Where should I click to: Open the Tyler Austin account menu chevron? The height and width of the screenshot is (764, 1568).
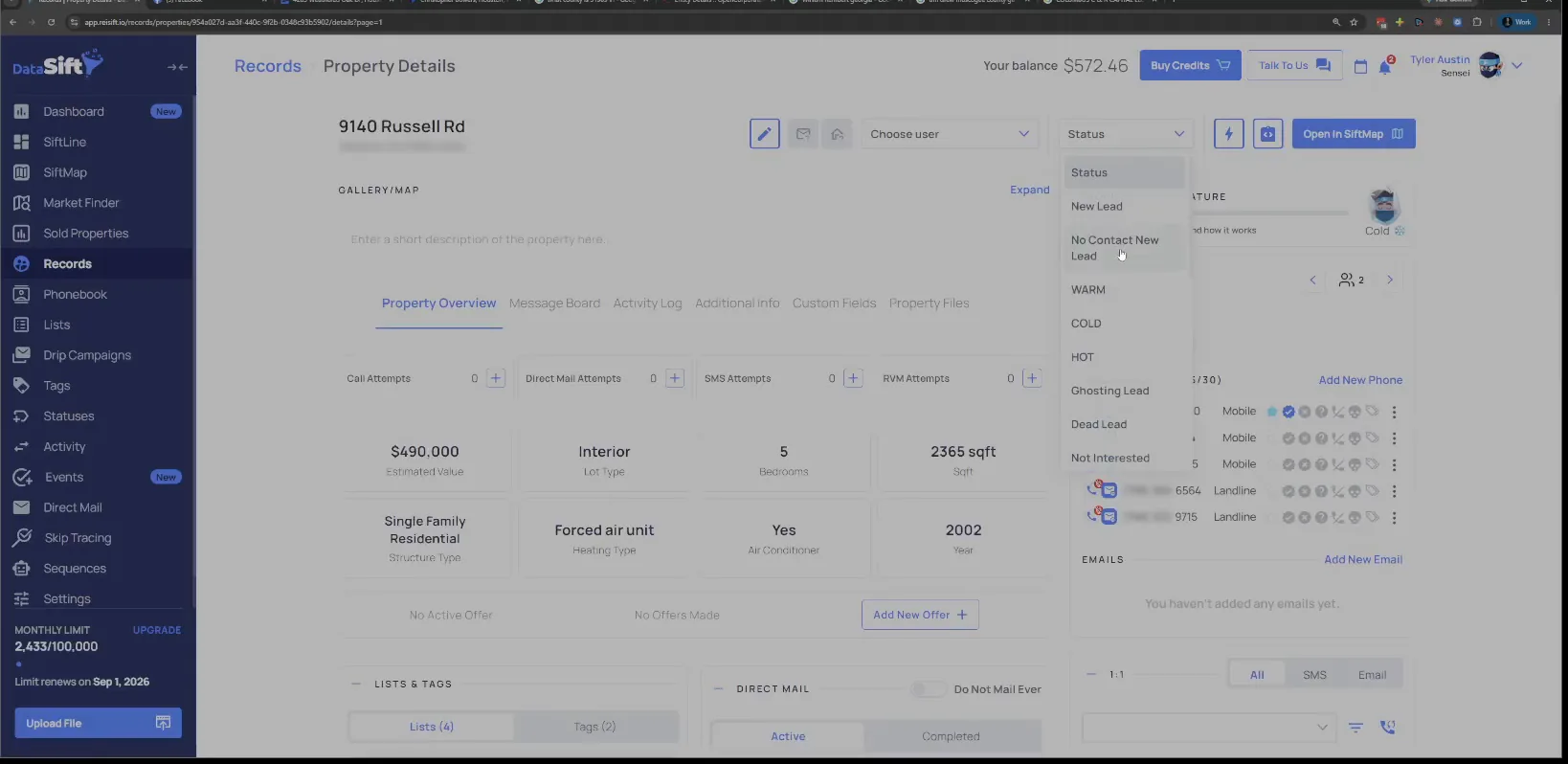coord(1516,66)
